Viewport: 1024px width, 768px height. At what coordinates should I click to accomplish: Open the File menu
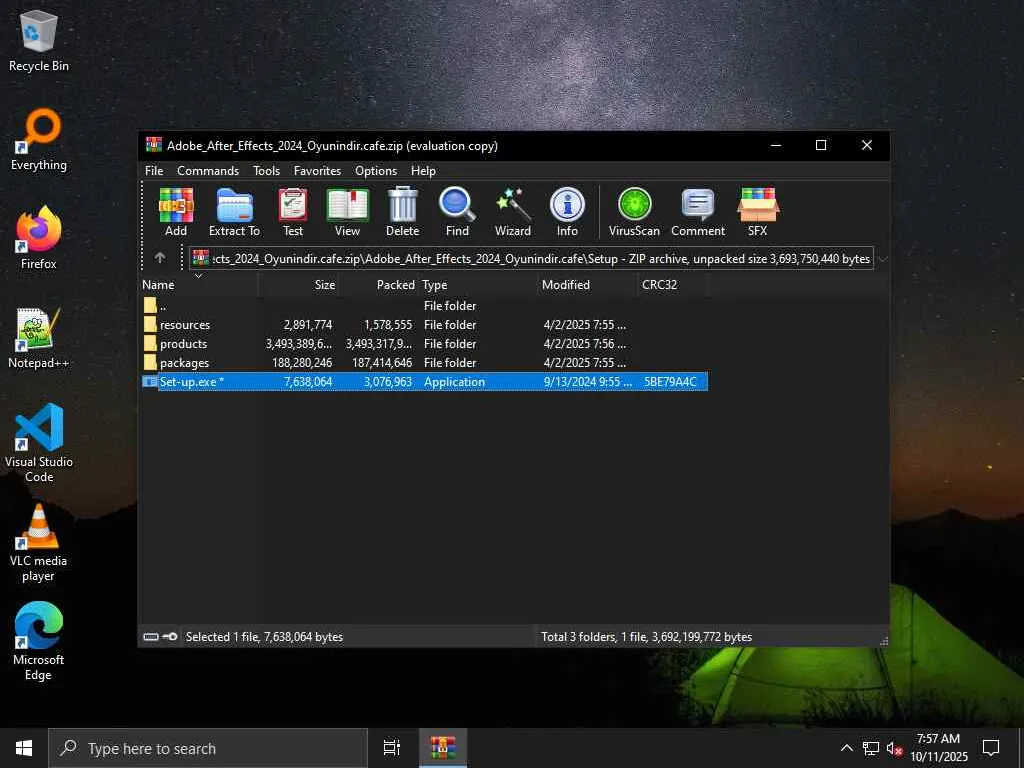(154, 170)
